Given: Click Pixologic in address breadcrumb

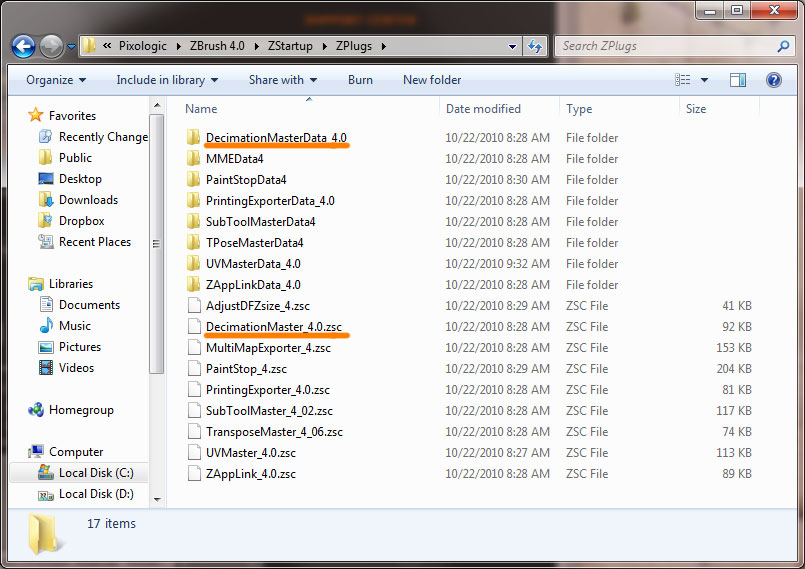Looking at the screenshot, I should 142,46.
